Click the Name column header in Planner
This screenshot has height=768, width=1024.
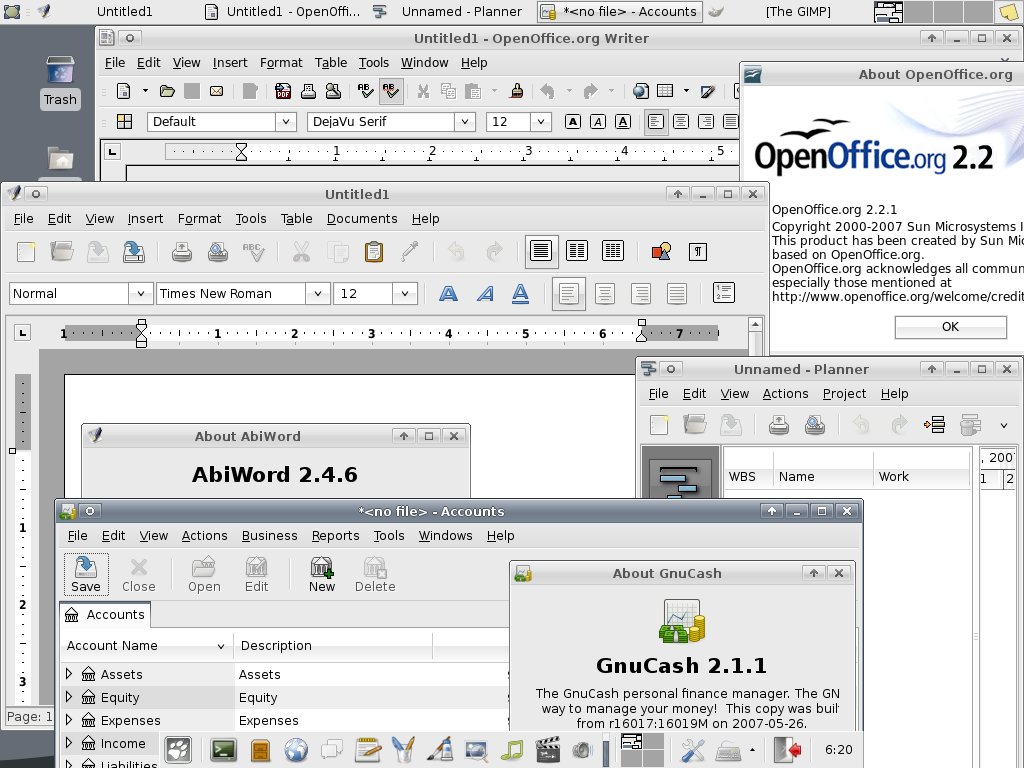pyautogui.click(x=823, y=477)
